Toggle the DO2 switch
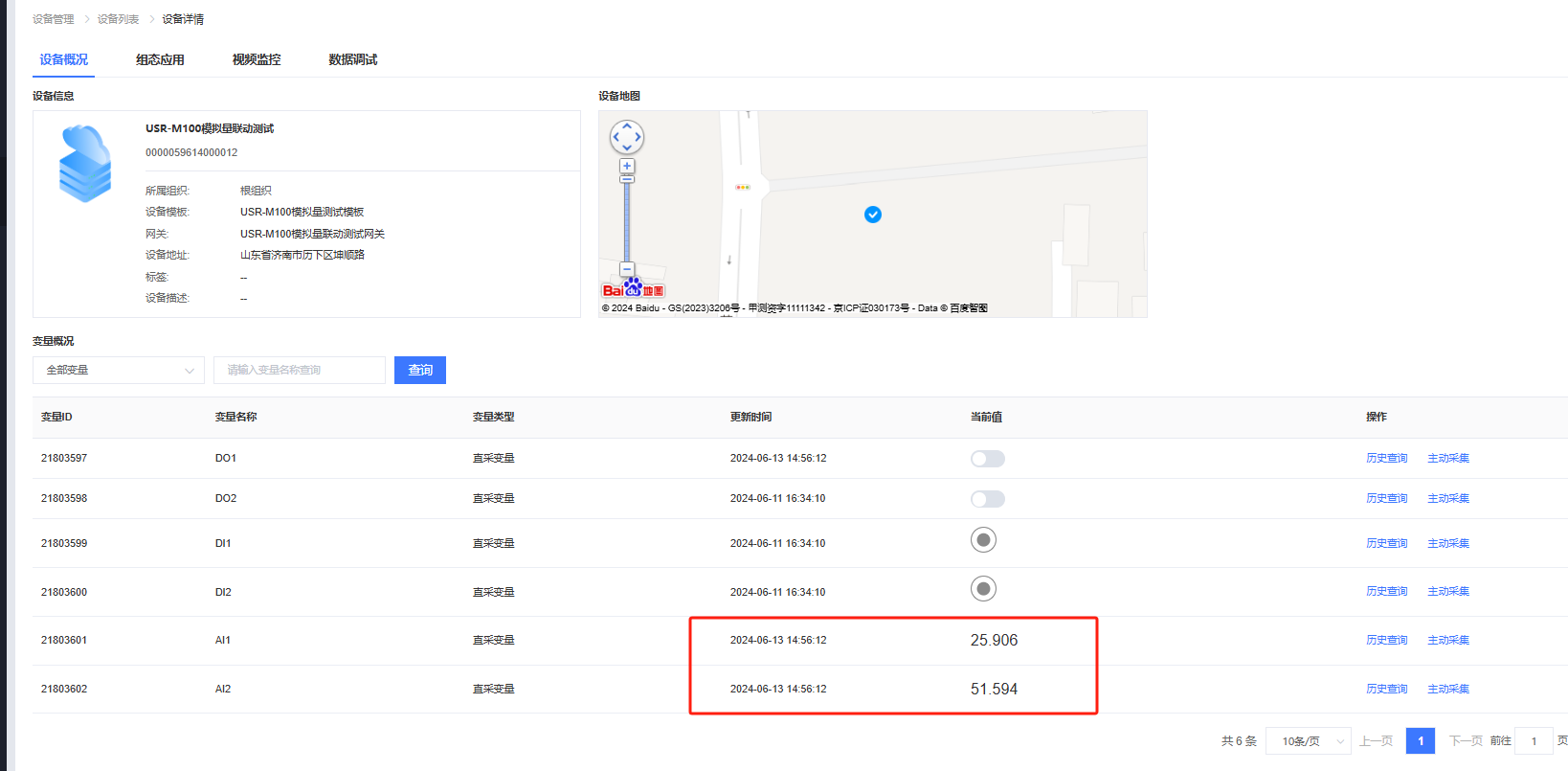 (987, 499)
